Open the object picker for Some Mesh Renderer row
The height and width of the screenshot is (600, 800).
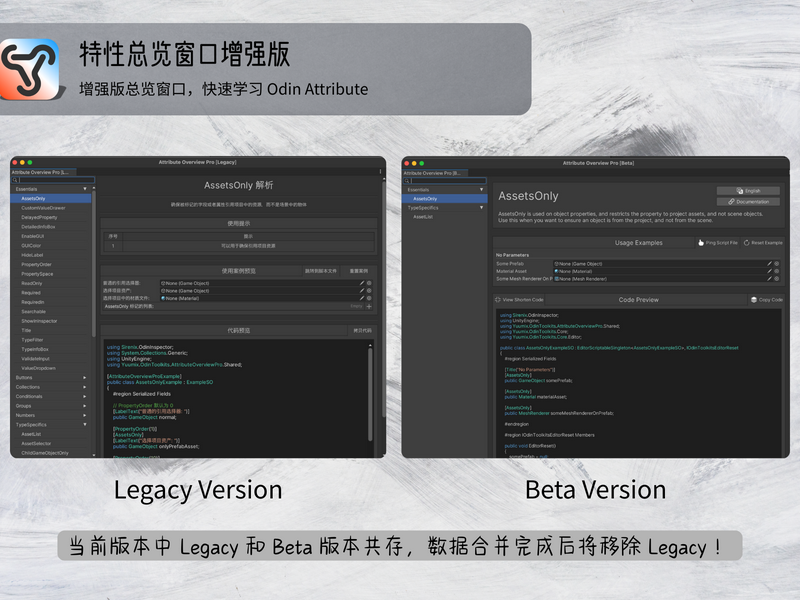[x=777, y=279]
